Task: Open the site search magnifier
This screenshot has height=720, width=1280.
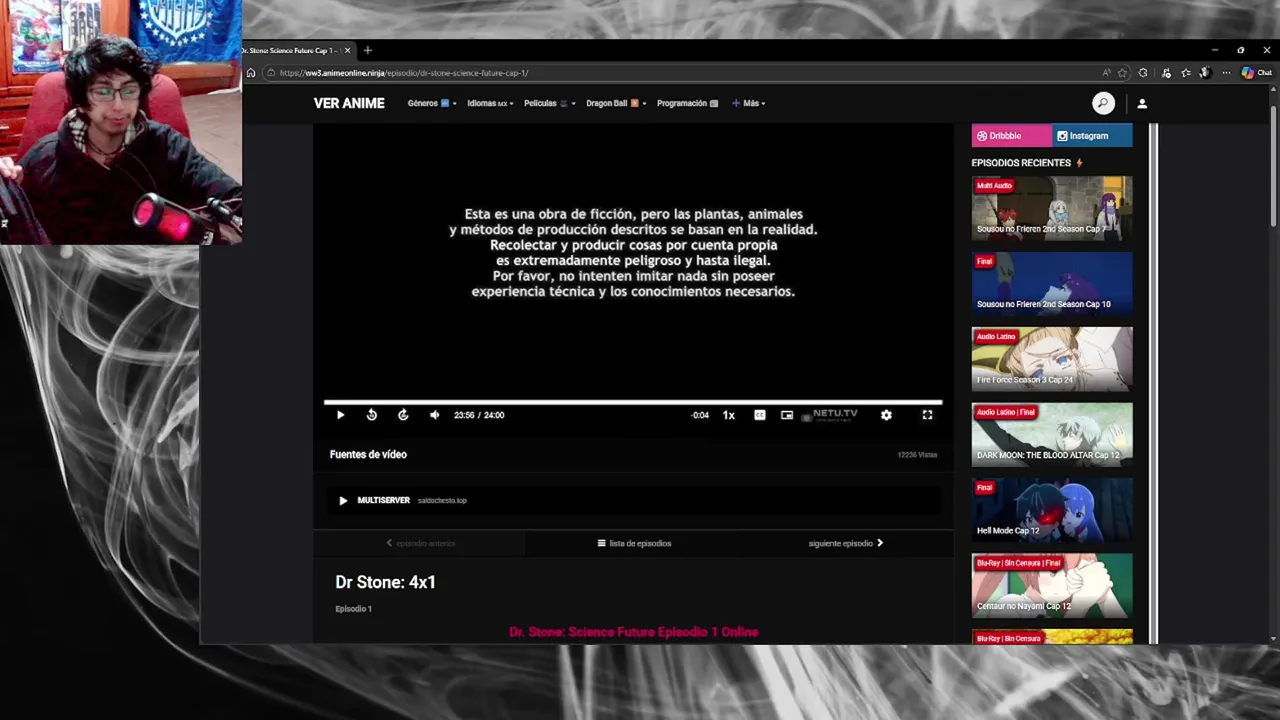Action: [1103, 103]
